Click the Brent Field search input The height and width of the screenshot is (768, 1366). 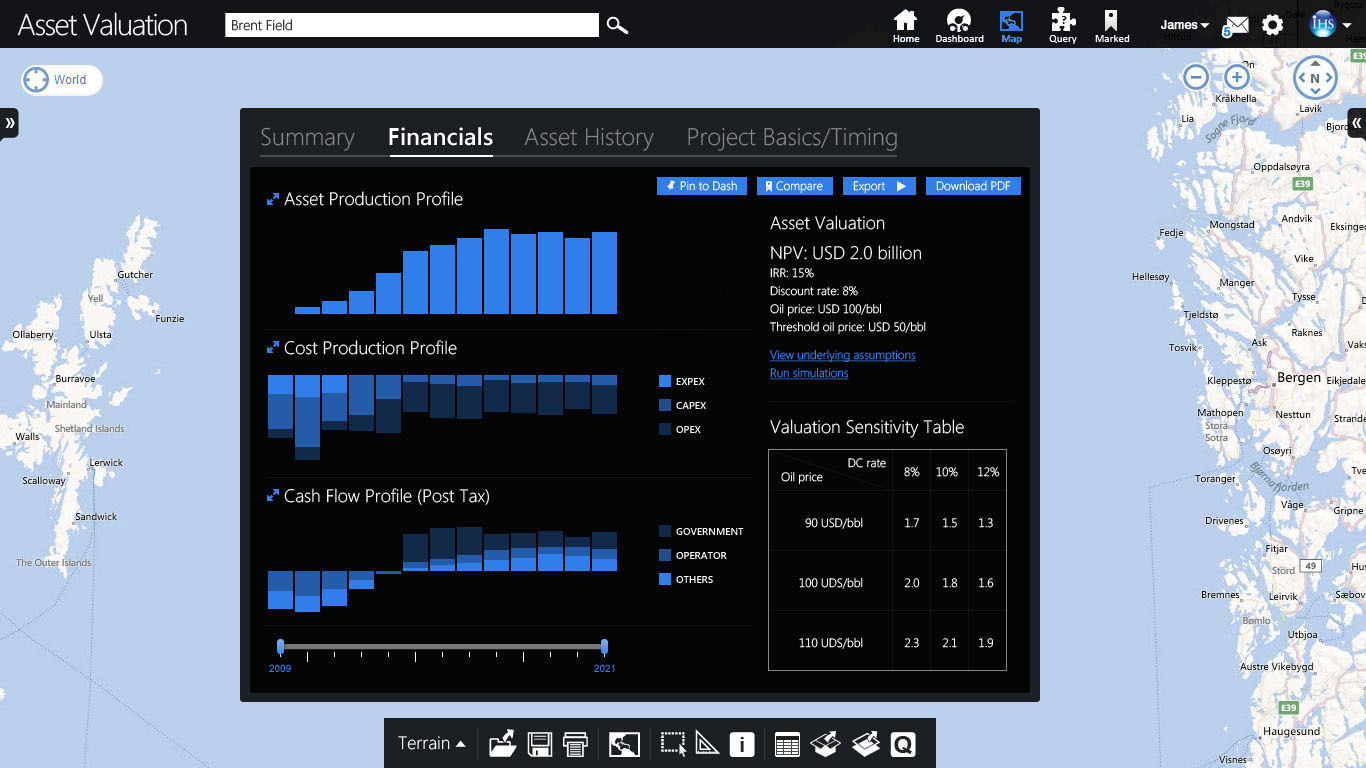pos(411,25)
